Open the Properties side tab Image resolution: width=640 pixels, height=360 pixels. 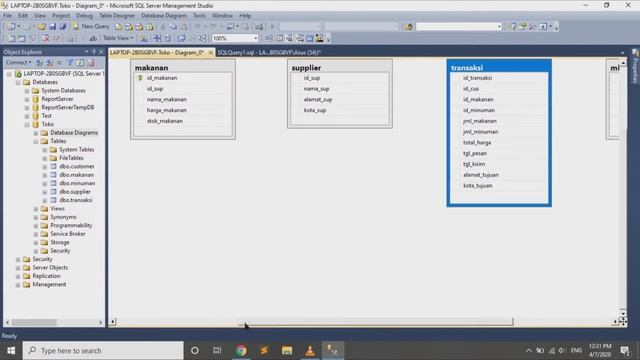(635, 67)
